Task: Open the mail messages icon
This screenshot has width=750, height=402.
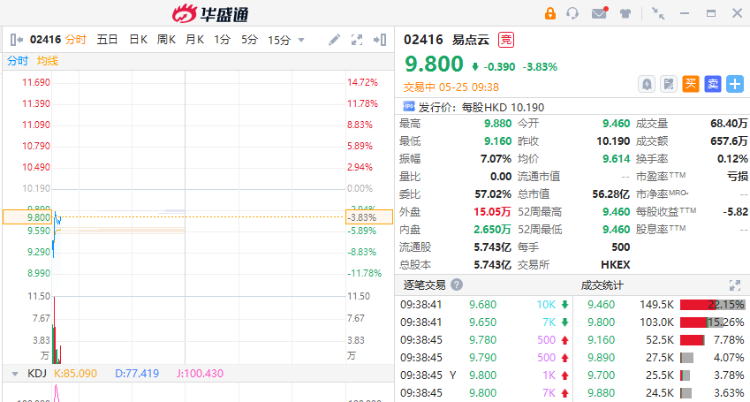Action: (600, 13)
